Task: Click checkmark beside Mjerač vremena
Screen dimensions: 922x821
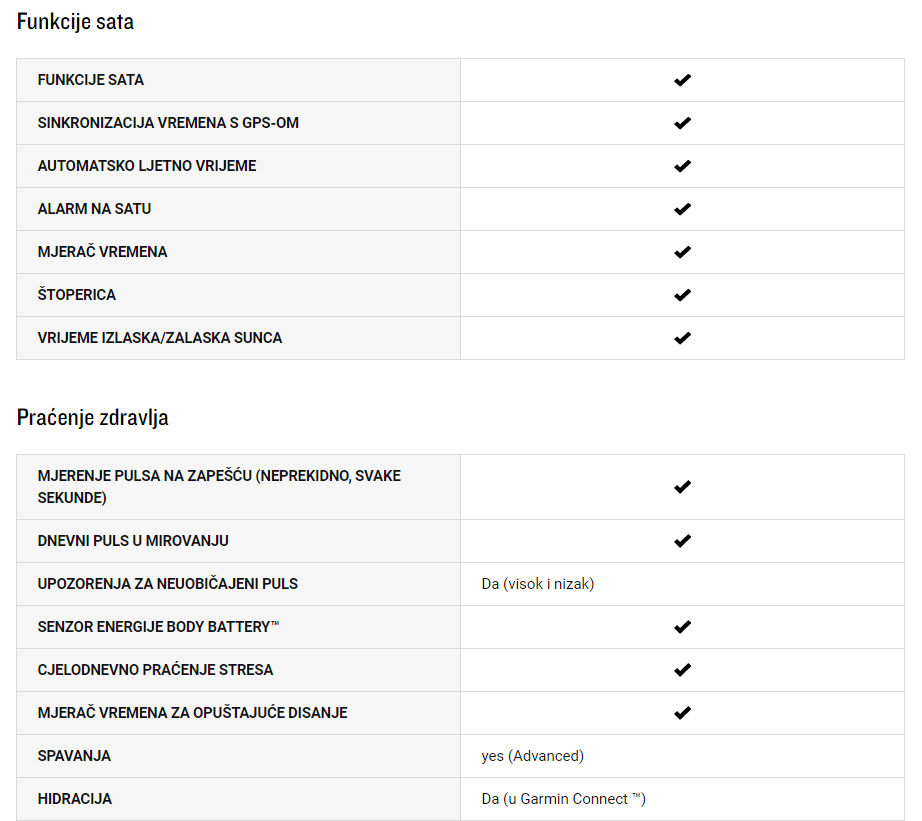Action: (x=682, y=252)
